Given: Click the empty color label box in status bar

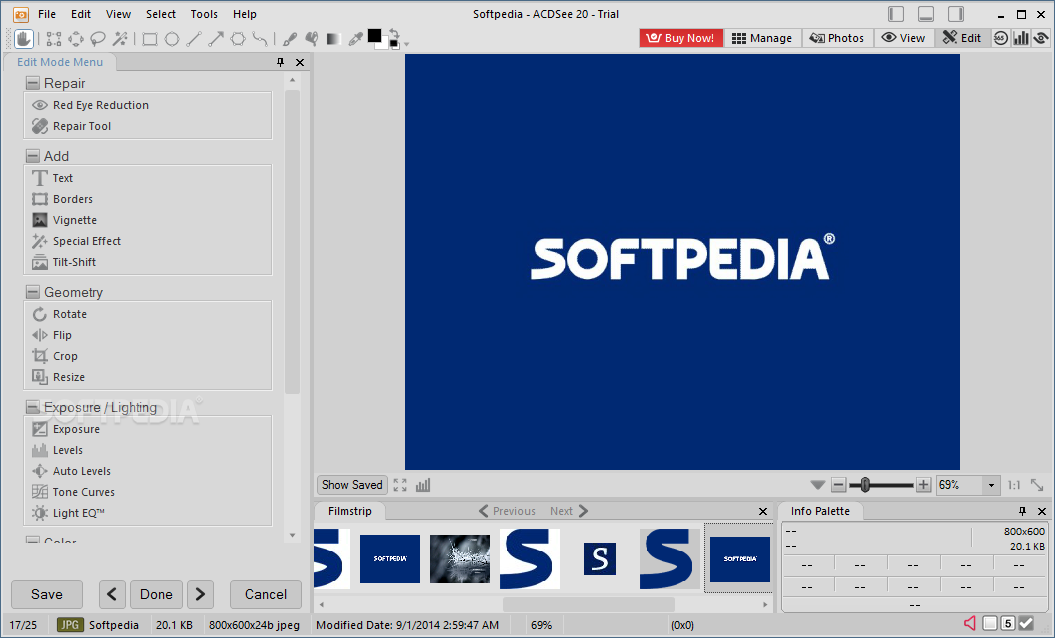Looking at the screenshot, I should (990, 623).
